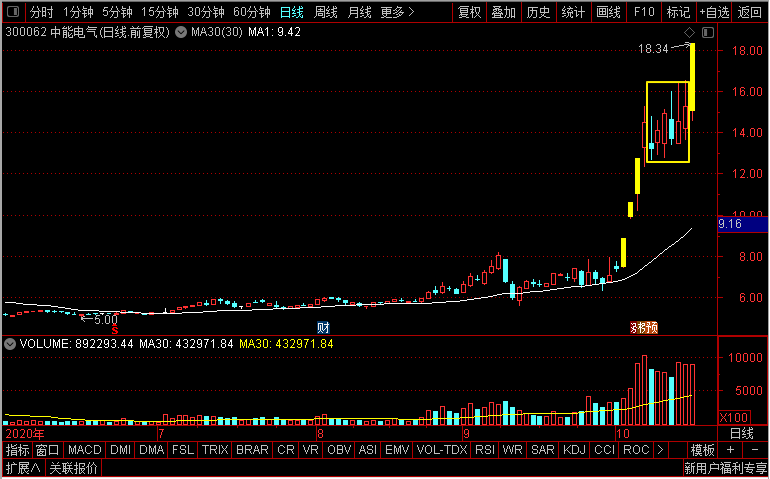770x479 pixels.
Task: Expand the 更多 timeframe list
Action: tap(397, 12)
